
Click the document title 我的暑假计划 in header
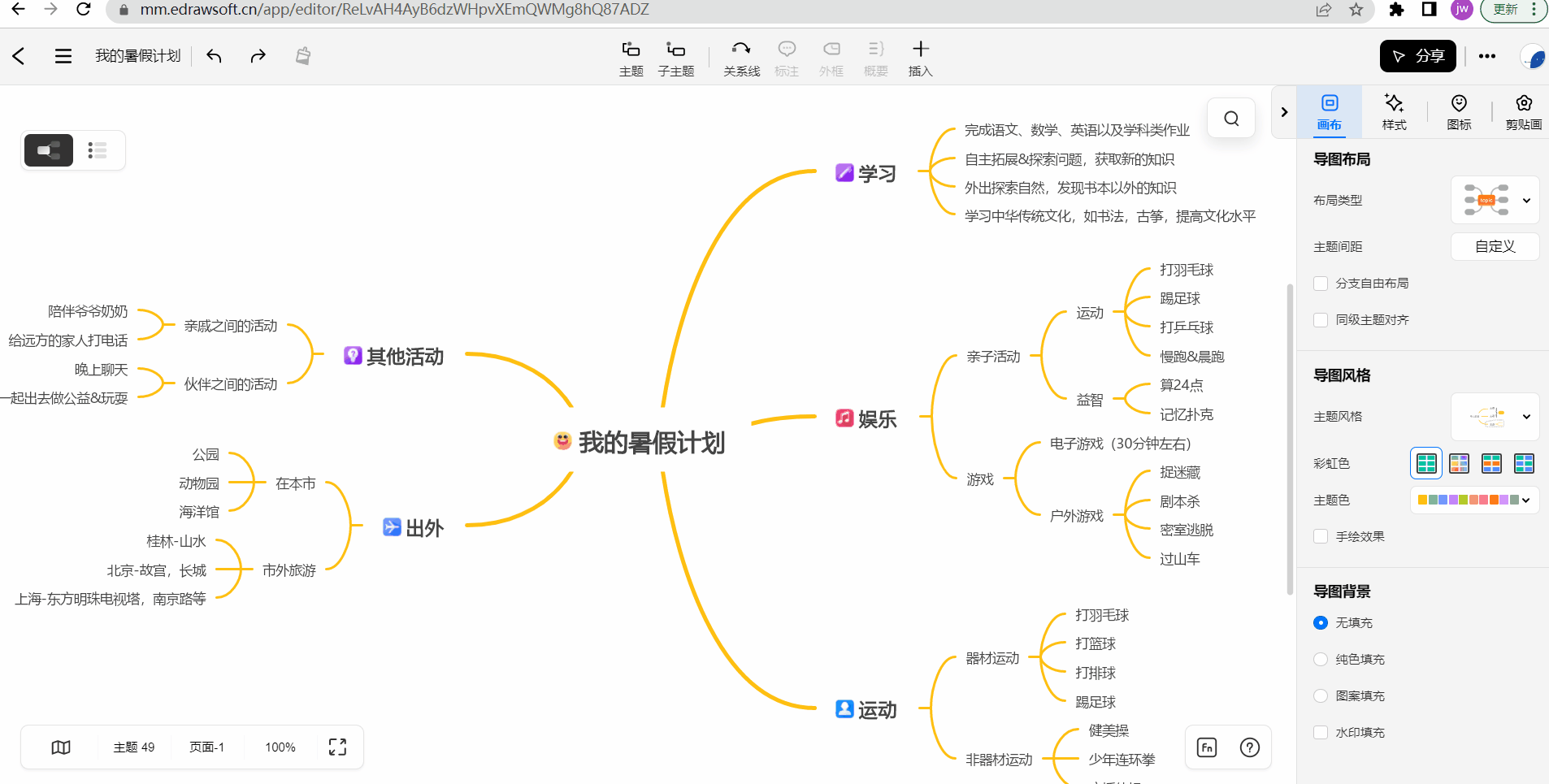[x=138, y=56]
